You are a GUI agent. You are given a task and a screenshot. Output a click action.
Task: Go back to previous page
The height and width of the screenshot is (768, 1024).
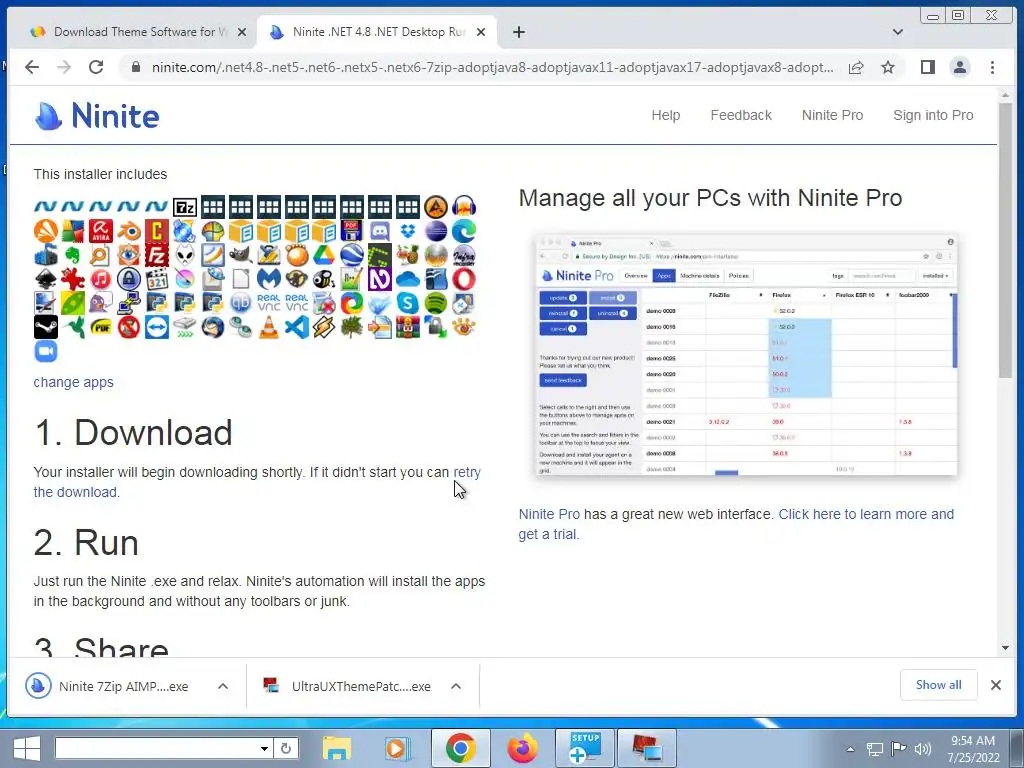[32, 67]
